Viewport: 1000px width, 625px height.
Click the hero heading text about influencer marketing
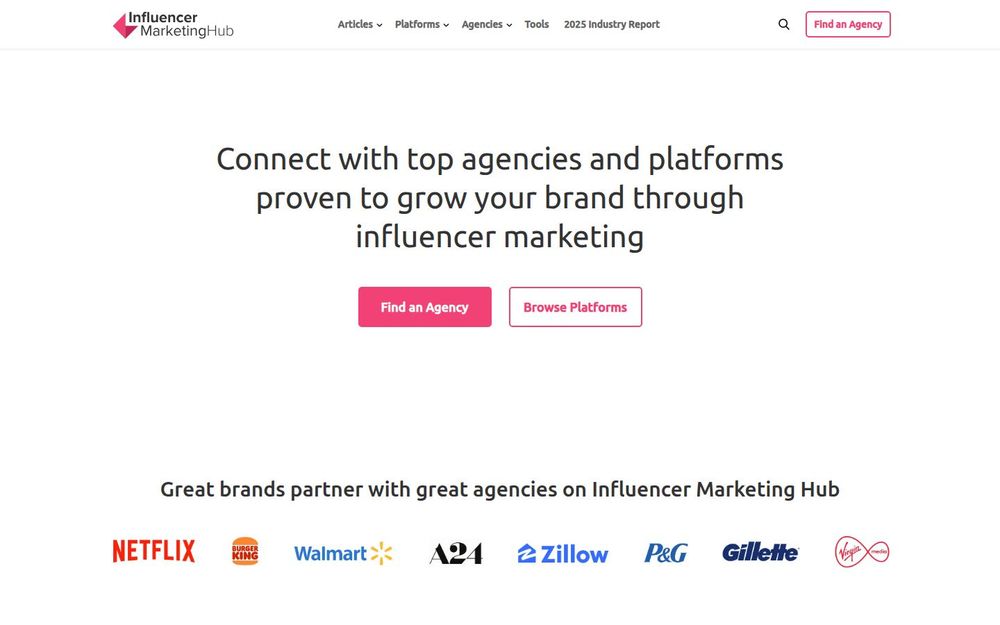[500, 197]
